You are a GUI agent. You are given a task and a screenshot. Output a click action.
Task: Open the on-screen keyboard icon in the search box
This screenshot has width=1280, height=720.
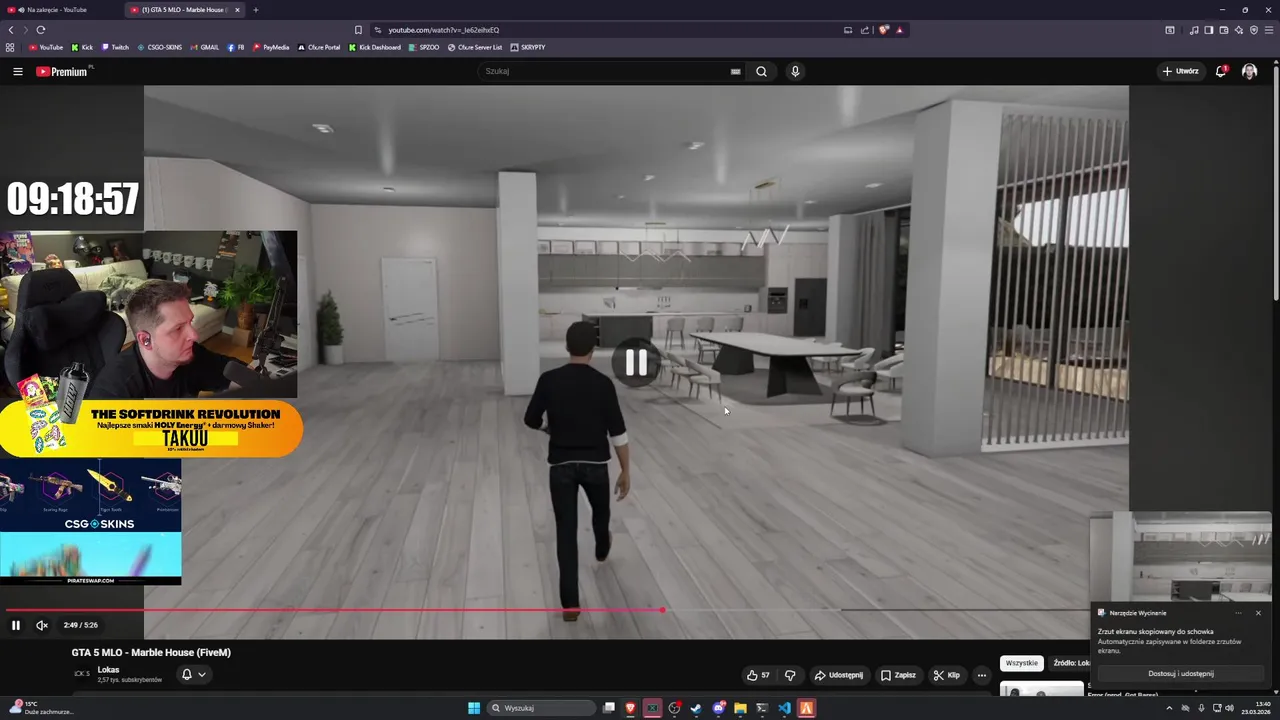tap(735, 71)
